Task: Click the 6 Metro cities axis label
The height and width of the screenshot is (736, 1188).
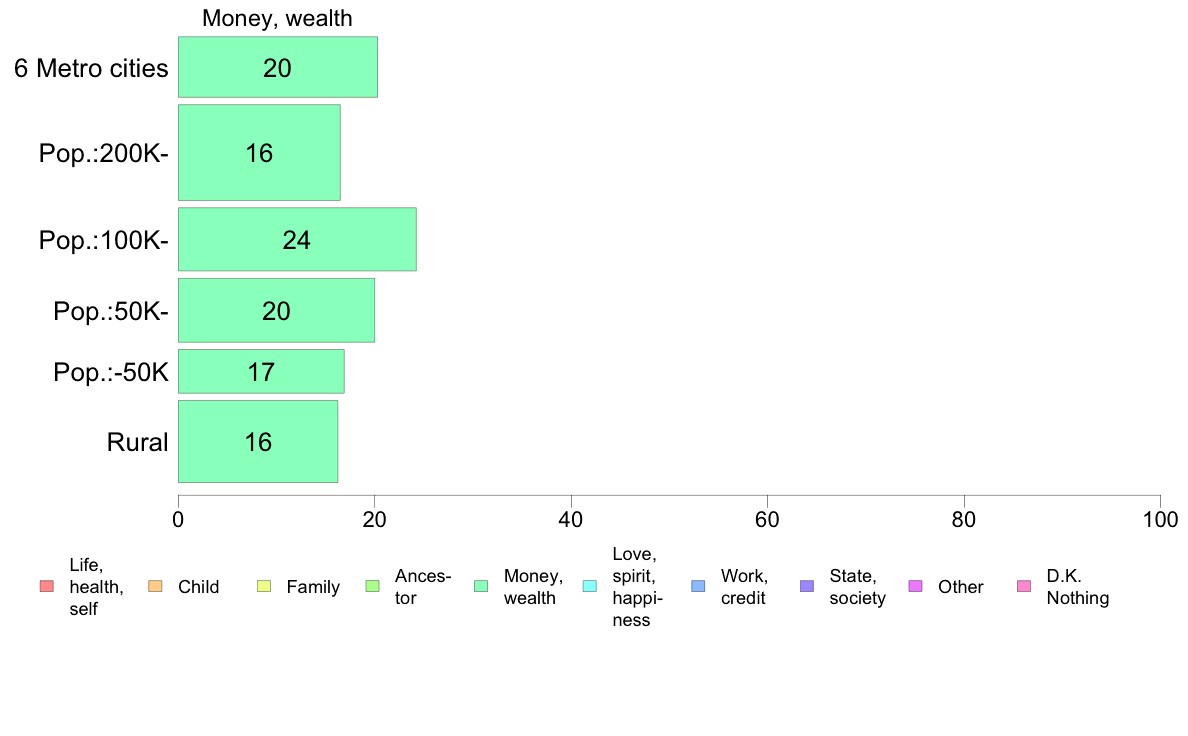Action: pyautogui.click(x=91, y=68)
